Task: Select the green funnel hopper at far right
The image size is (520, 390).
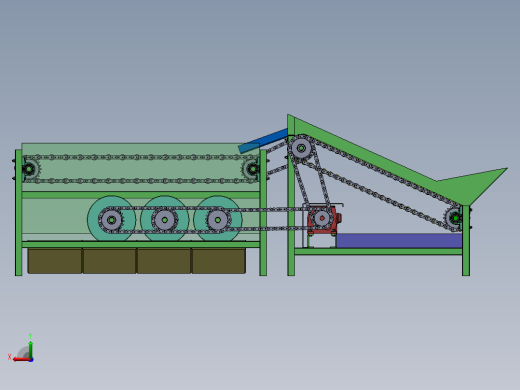Action: [473, 187]
